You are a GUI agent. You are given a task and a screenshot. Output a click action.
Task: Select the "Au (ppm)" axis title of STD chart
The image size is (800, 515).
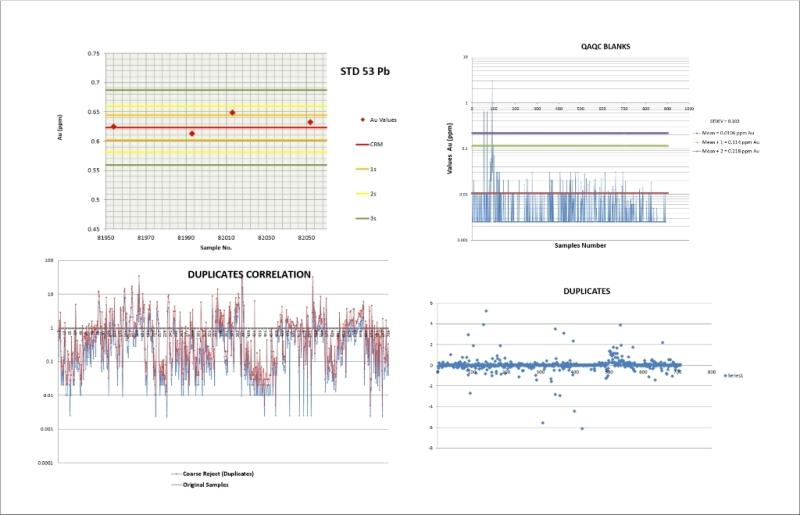pyautogui.click(x=60, y=128)
